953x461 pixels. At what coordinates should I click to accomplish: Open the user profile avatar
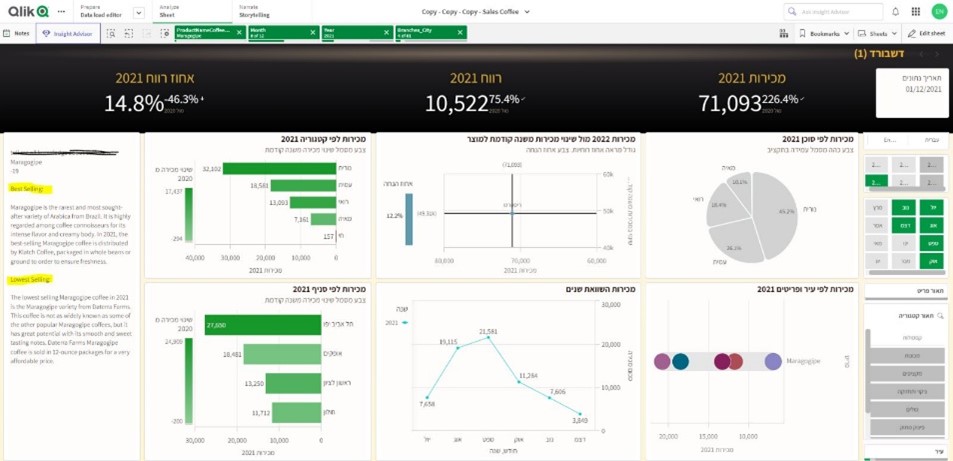(x=938, y=12)
